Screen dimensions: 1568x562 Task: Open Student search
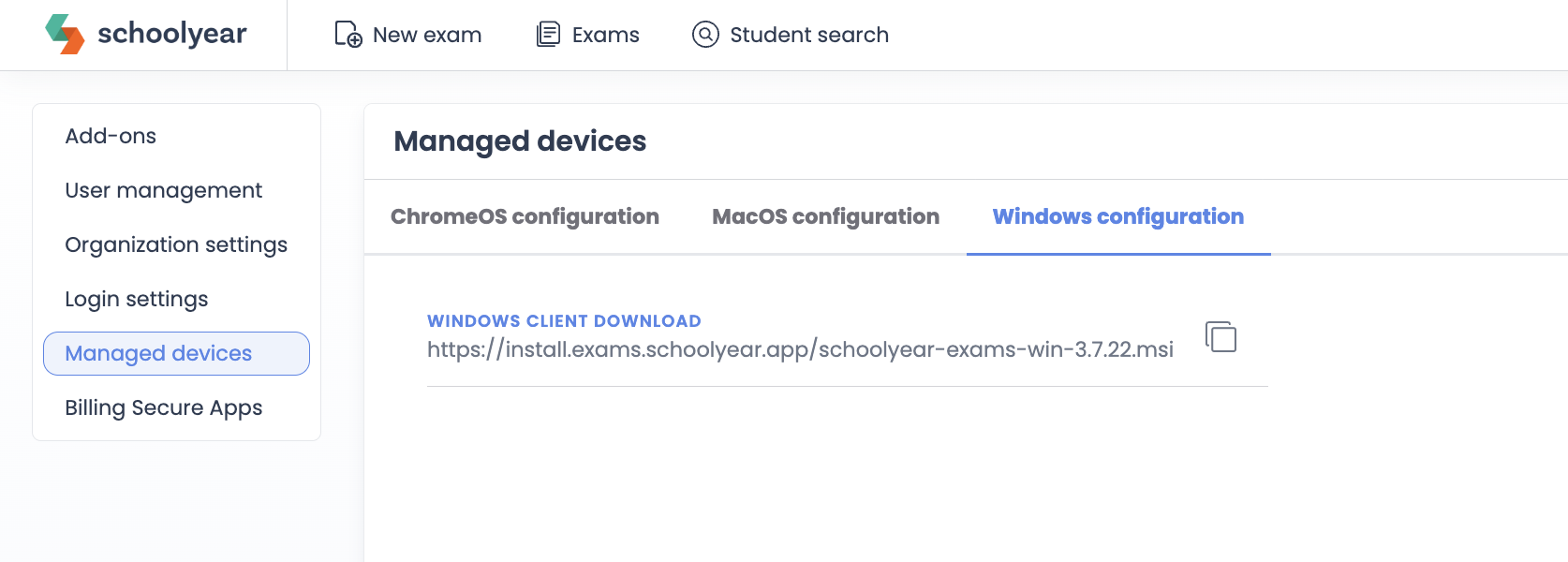[791, 35]
